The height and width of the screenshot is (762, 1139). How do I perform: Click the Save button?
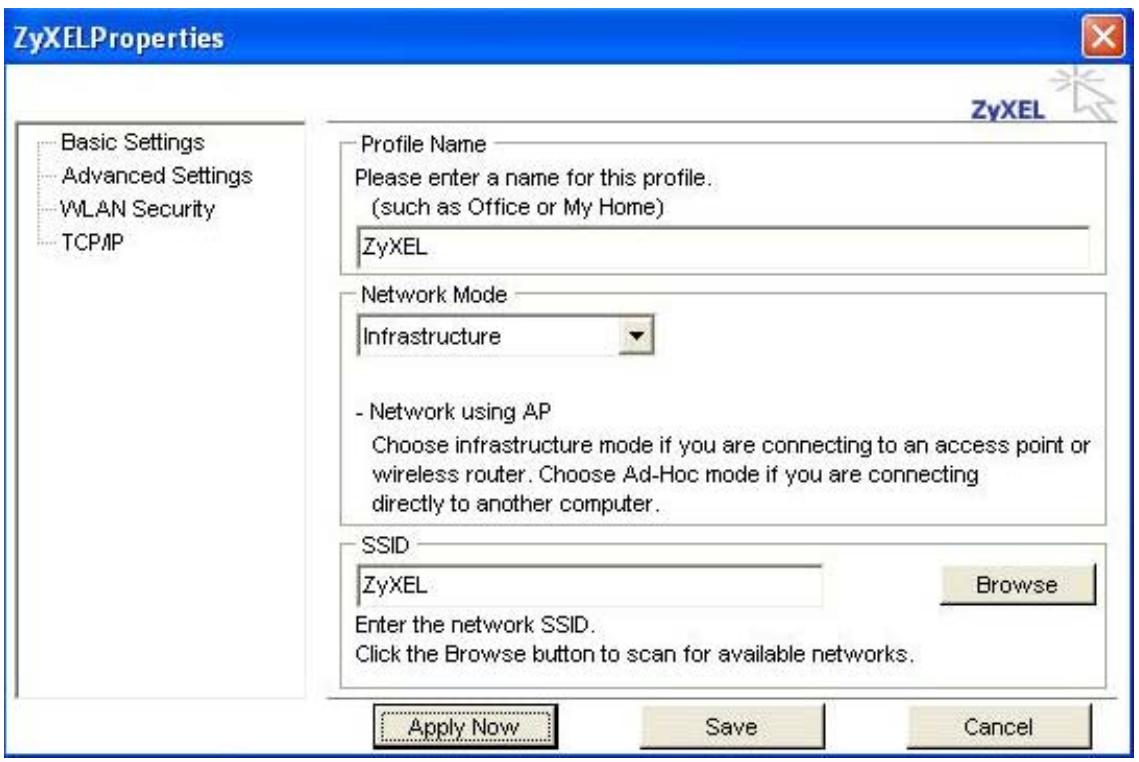click(x=731, y=726)
